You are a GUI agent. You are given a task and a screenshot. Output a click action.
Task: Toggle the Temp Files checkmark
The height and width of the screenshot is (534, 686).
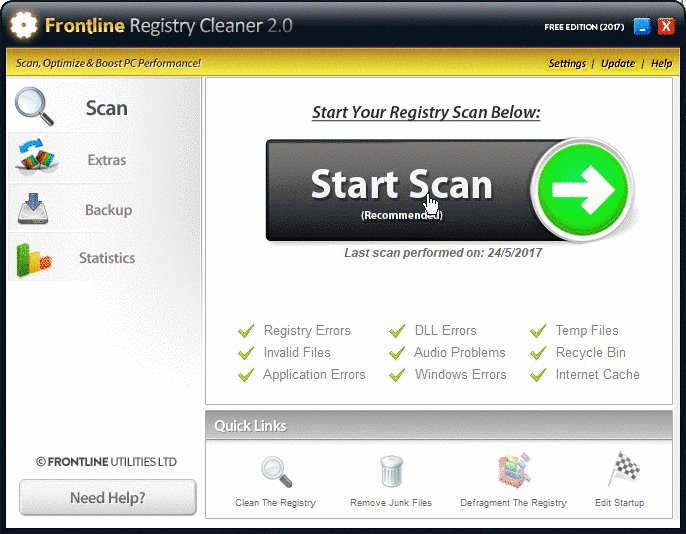pos(538,331)
